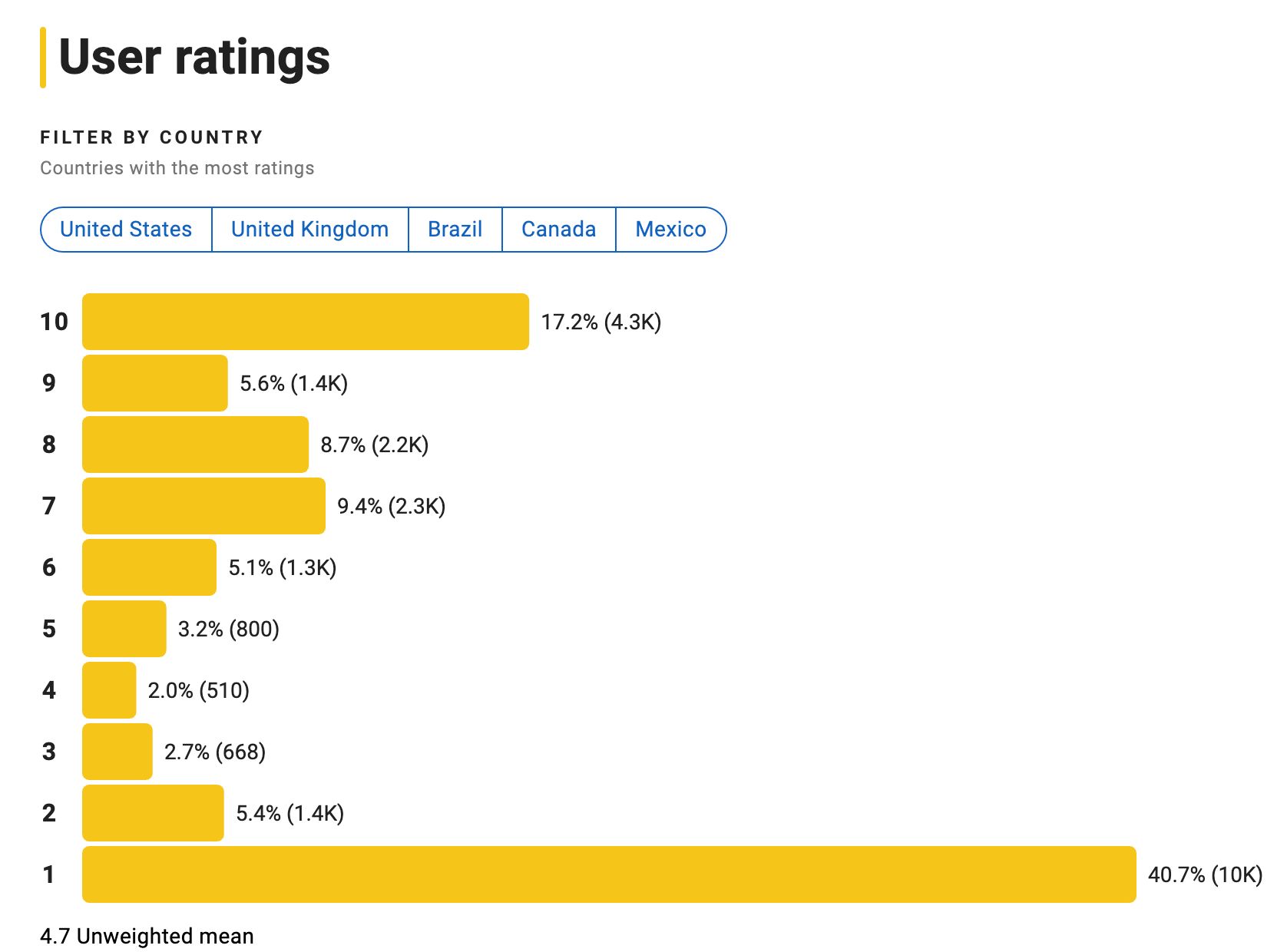Click the 17.2% (4.3K) label
The image size is (1287, 952).
pos(600,322)
